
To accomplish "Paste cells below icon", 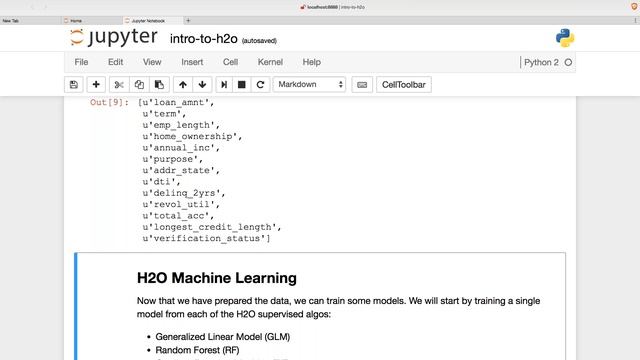I will point(159,84).
